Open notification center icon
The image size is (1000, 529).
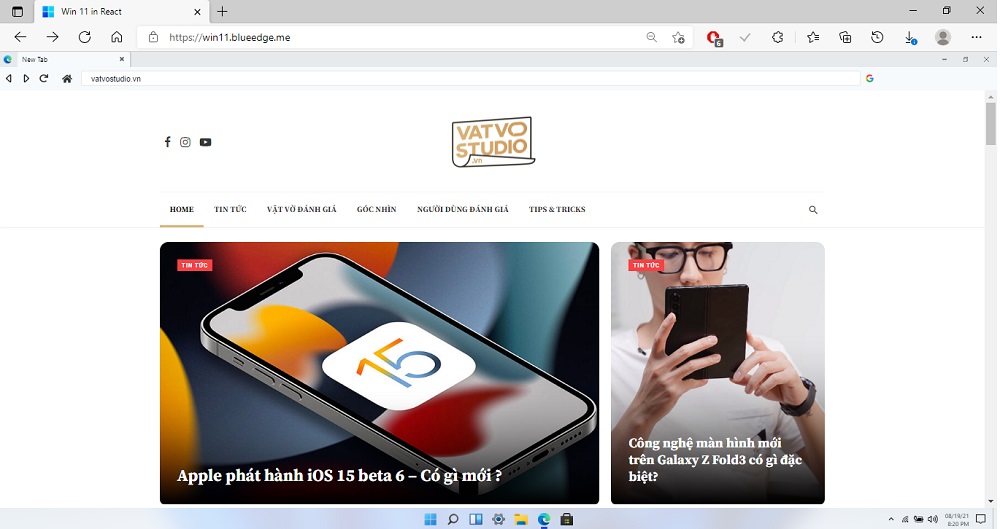click(x=981, y=519)
